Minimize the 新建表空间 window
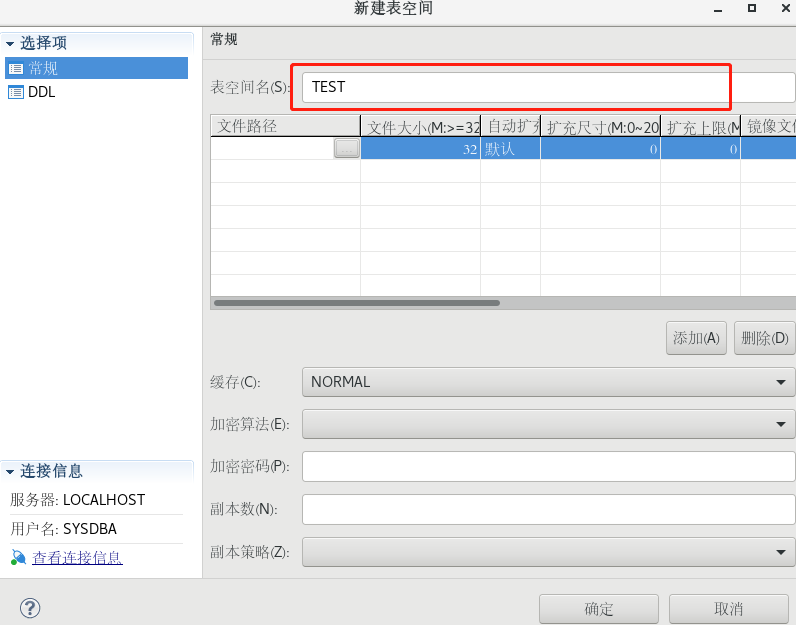Image resolution: width=796 pixels, height=625 pixels. point(718,9)
